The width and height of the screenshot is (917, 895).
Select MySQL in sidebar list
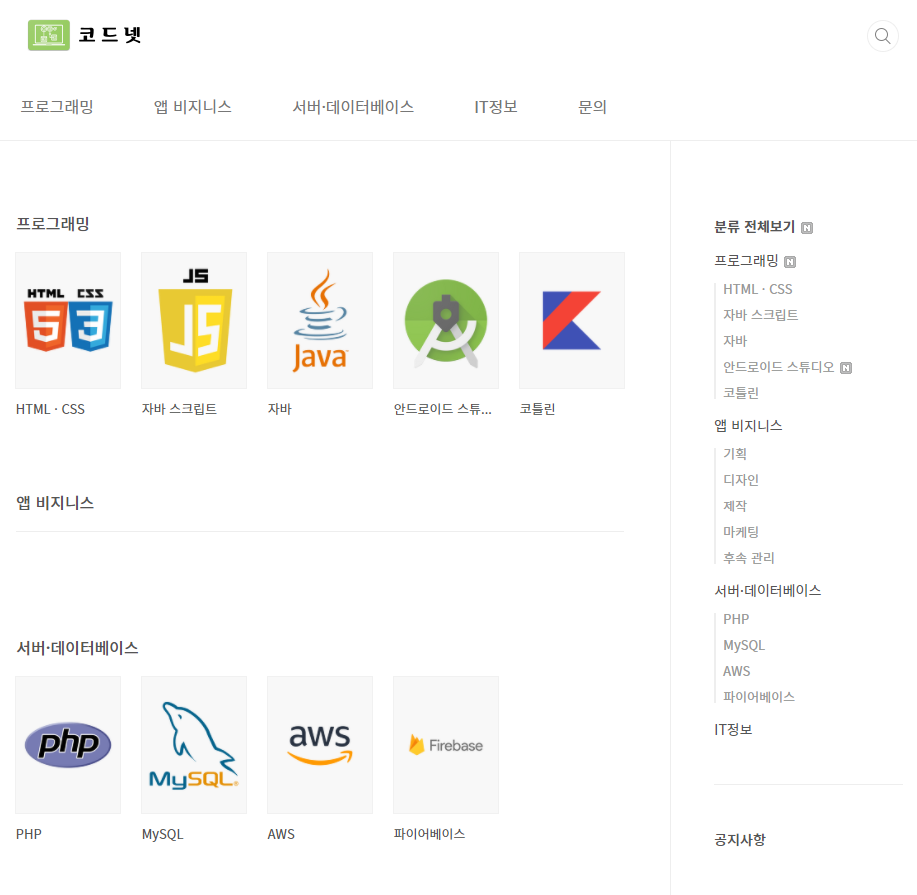tap(744, 645)
